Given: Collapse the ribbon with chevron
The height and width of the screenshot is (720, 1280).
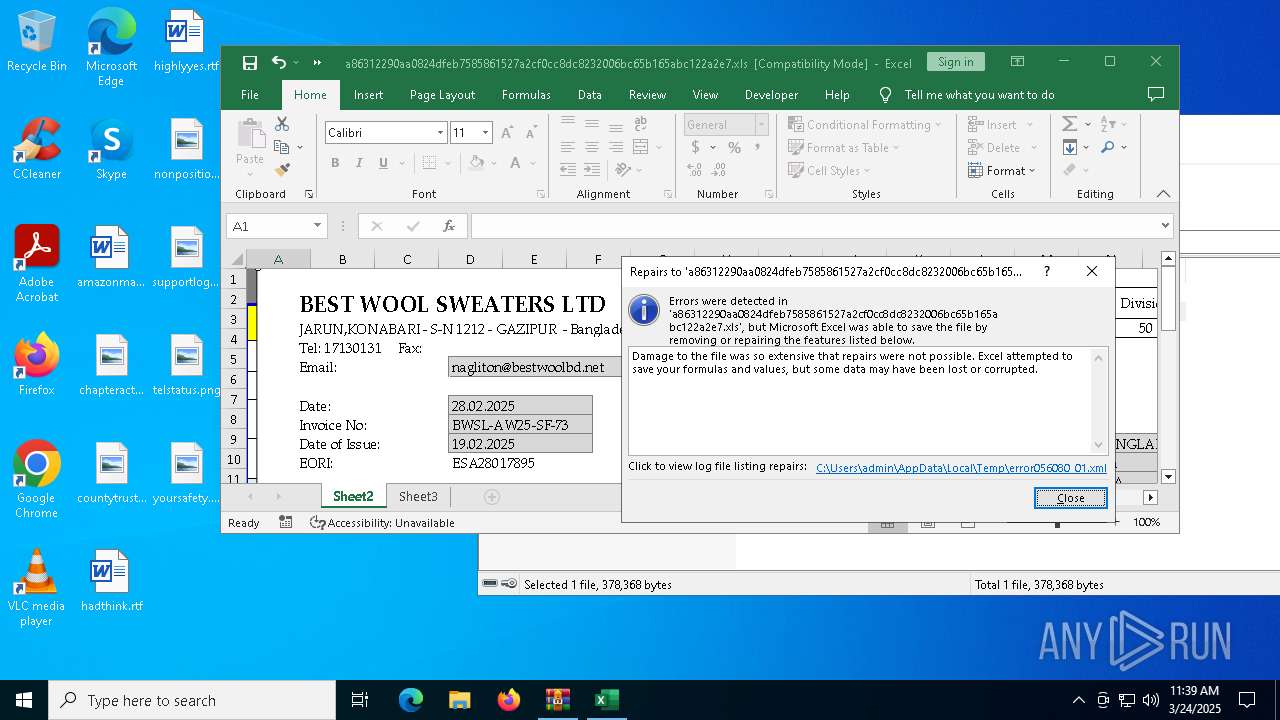Looking at the screenshot, I should 1163,193.
